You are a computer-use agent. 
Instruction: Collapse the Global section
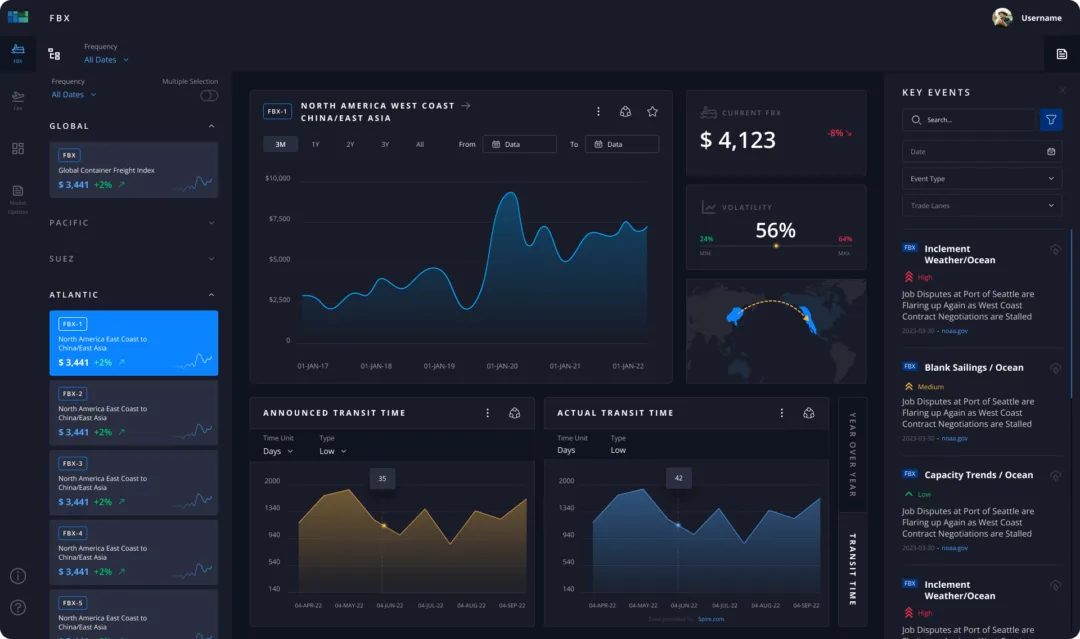[x=211, y=126]
